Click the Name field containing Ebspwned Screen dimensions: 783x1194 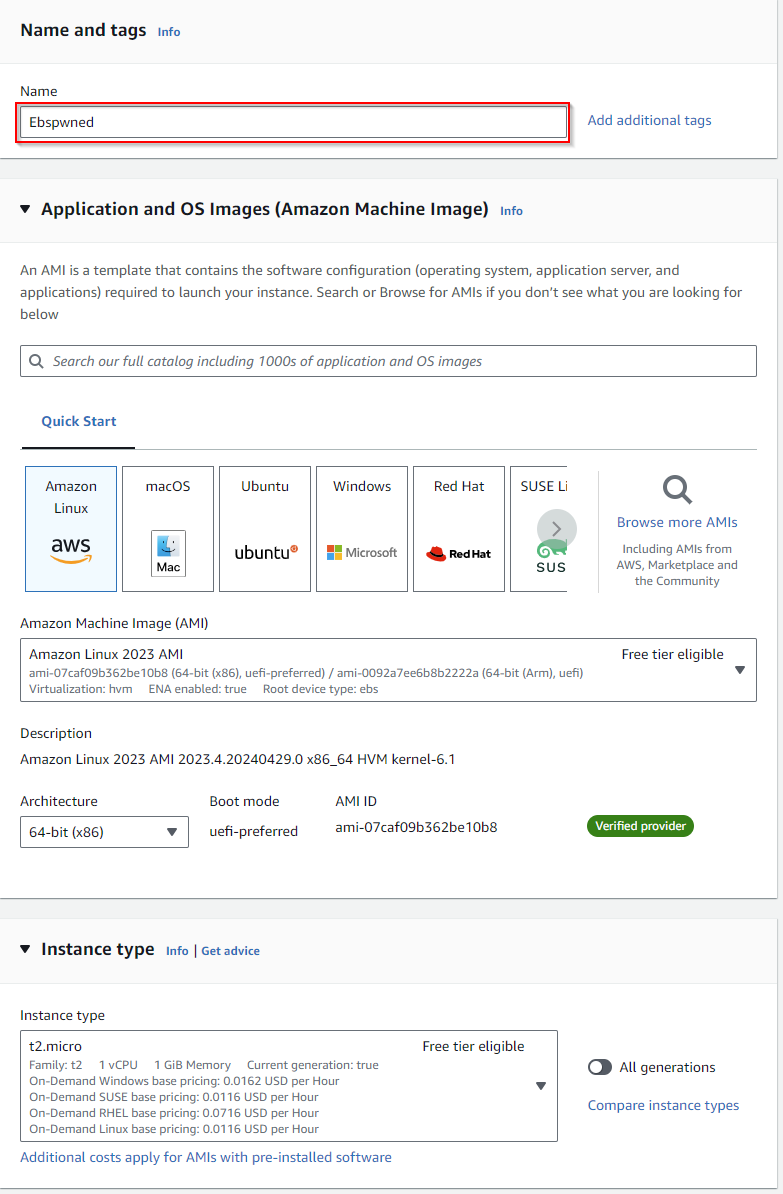point(292,122)
